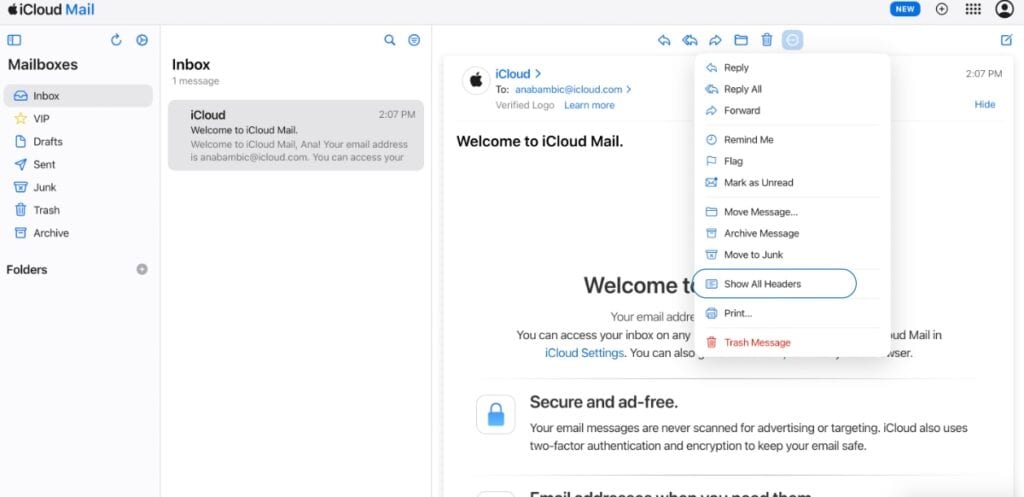Click the Reply All toolbar icon
Viewport: 1024px width, 497px height.
690,40
